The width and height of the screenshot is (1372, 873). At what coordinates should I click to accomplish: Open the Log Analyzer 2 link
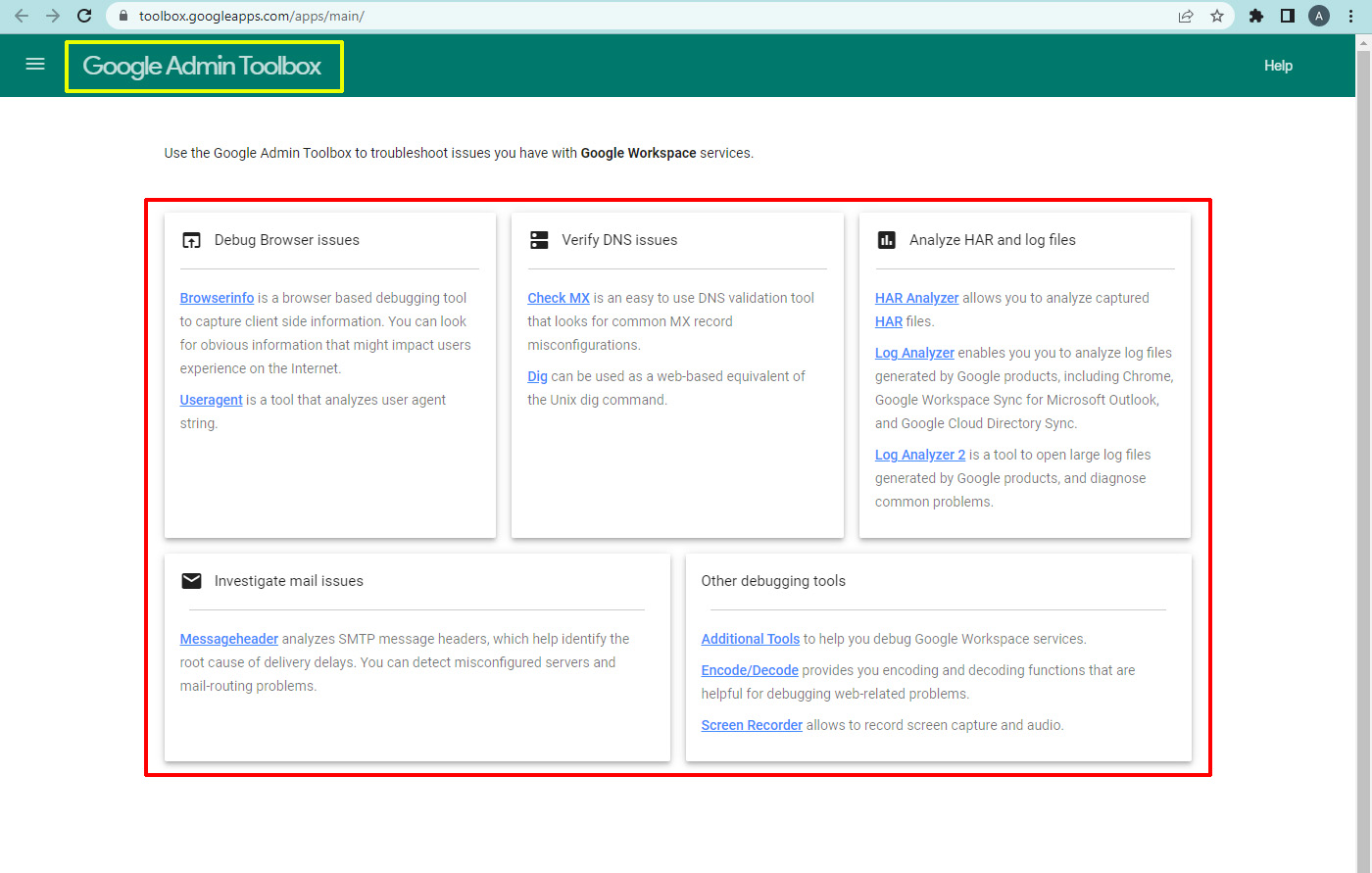(920, 455)
